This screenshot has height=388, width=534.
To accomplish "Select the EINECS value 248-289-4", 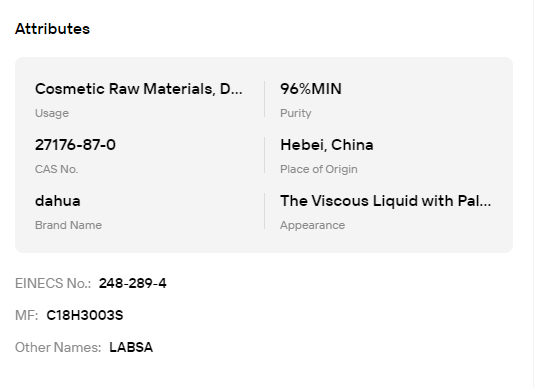I will click(132, 283).
